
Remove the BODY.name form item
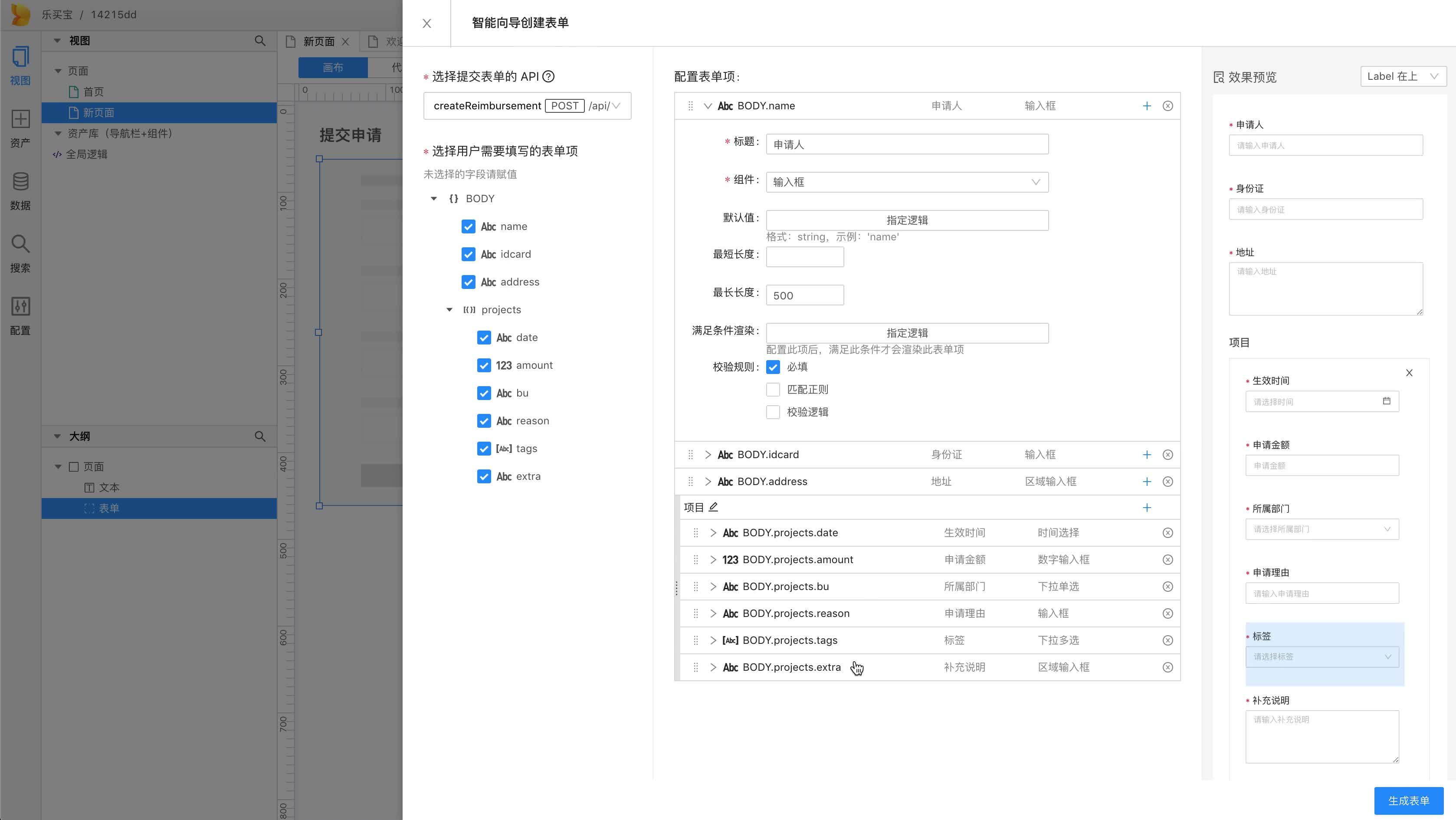coord(1168,106)
